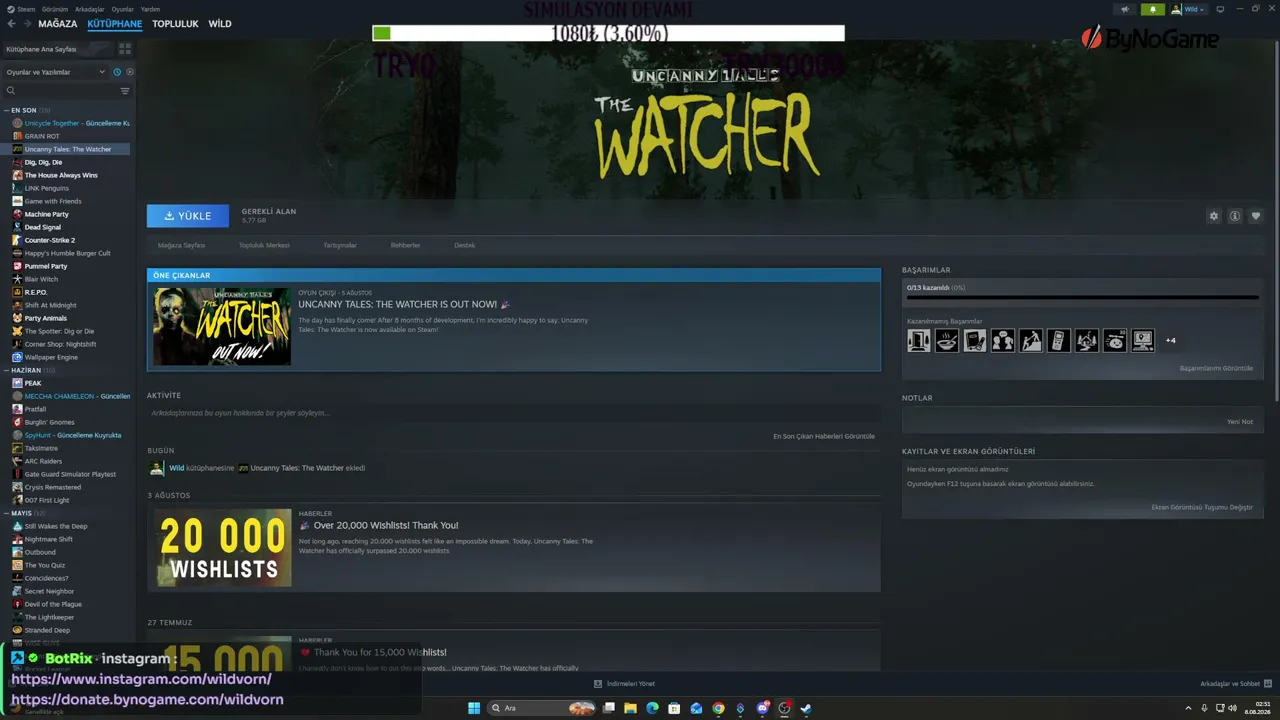Open Oyunlar ve Yazılımlar dropdown
1280x720 pixels.
(x=55, y=72)
